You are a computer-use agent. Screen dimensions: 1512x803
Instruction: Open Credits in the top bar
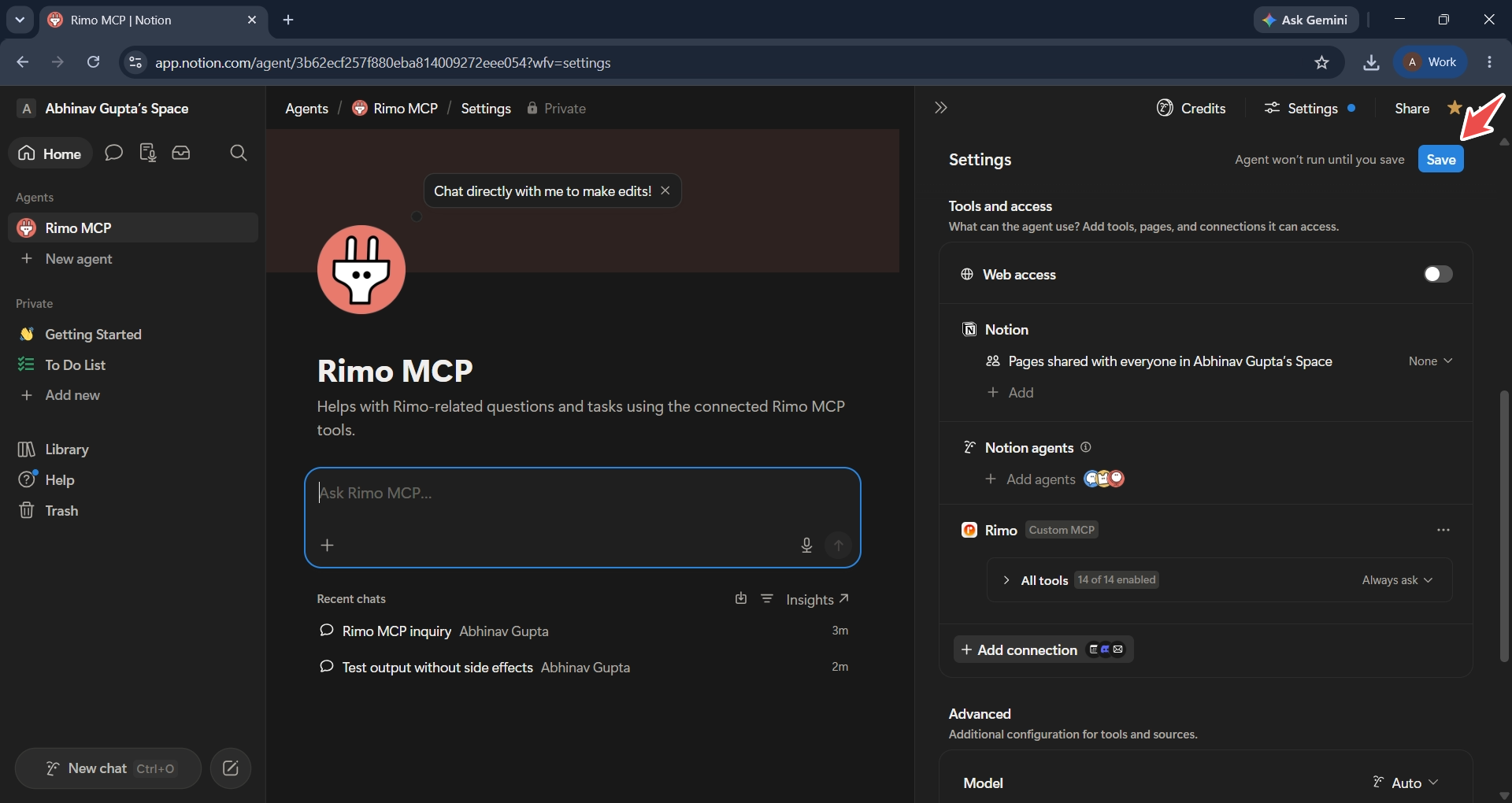(x=1191, y=108)
